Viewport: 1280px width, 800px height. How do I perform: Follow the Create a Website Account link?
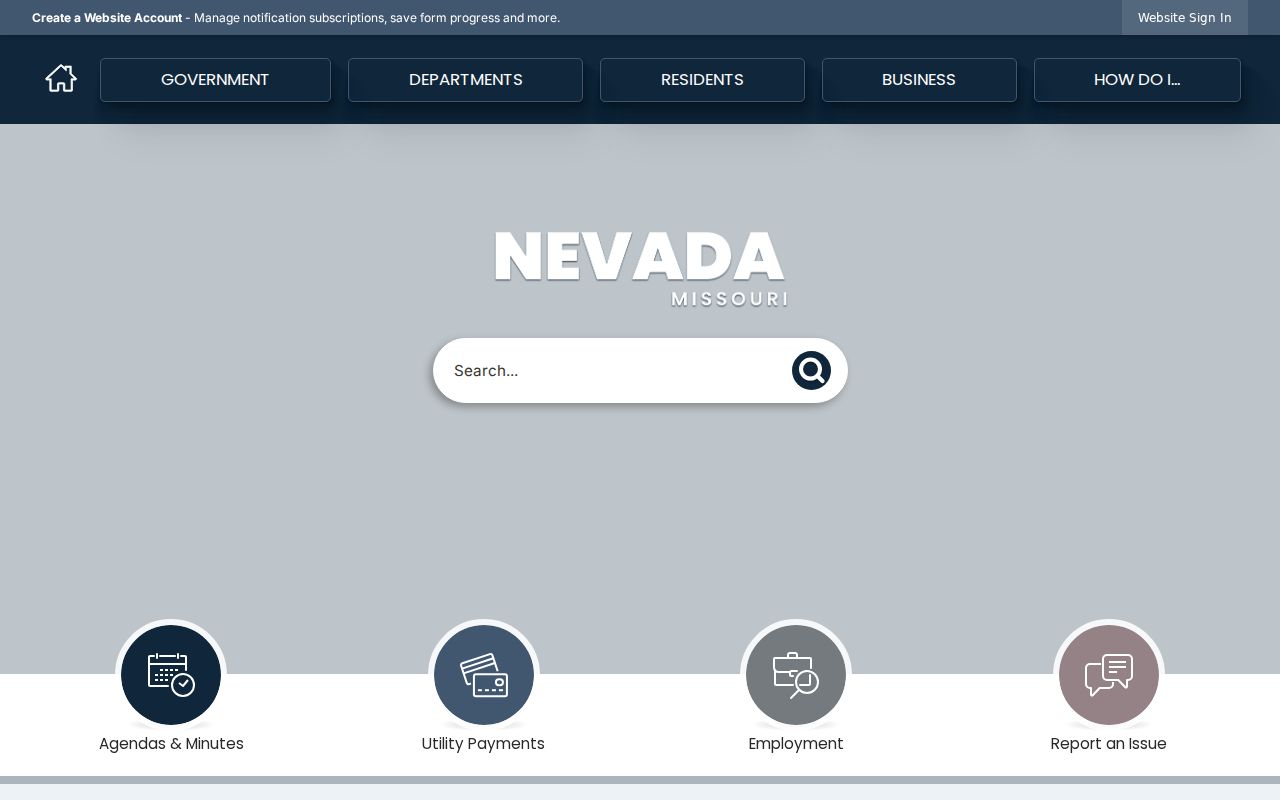(x=107, y=18)
